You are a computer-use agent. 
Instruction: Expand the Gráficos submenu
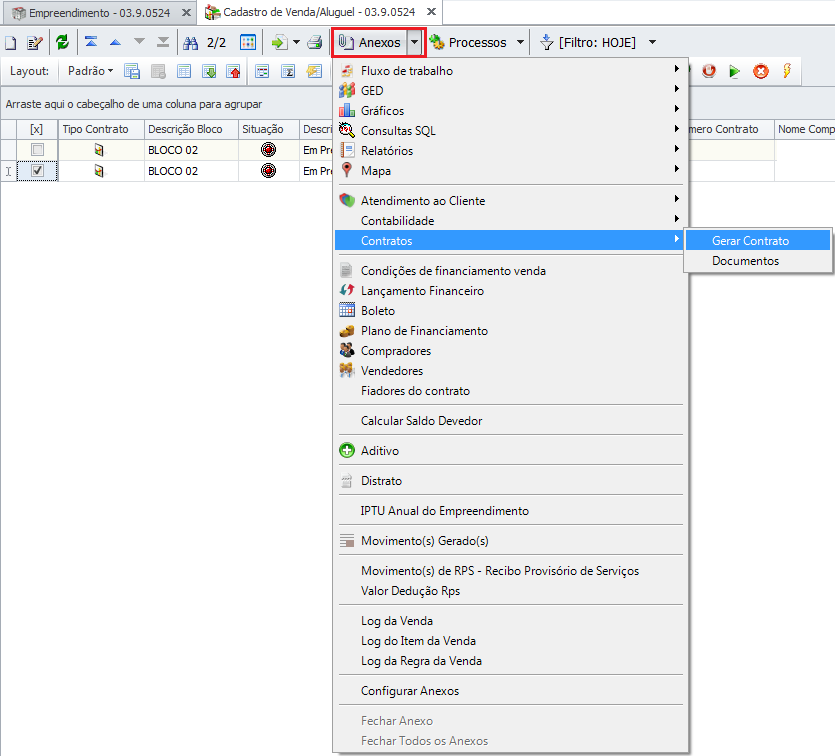pyautogui.click(x=676, y=109)
